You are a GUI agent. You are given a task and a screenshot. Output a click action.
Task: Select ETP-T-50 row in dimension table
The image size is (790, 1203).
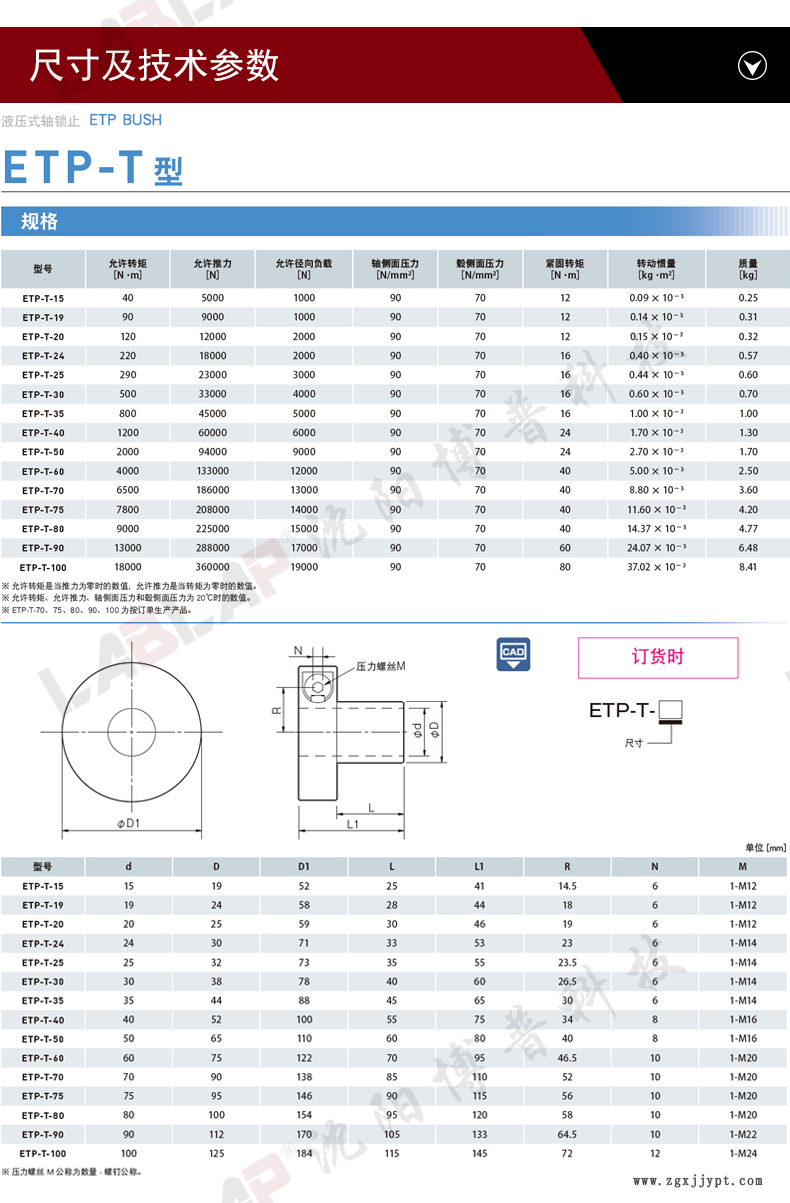tap(395, 1039)
